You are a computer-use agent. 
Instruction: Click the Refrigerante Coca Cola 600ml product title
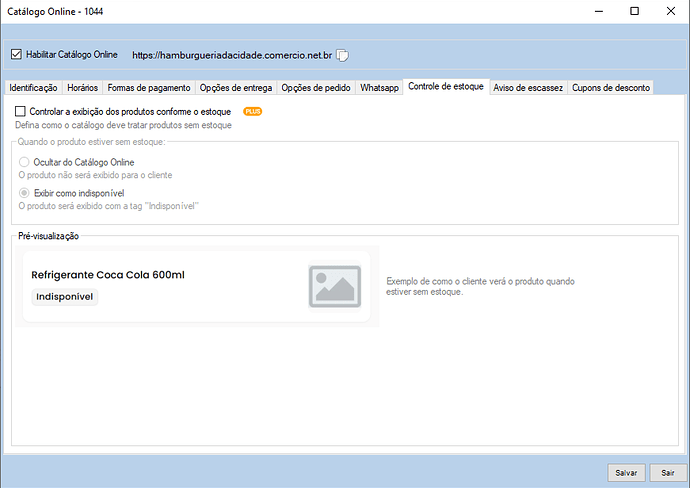(108, 275)
